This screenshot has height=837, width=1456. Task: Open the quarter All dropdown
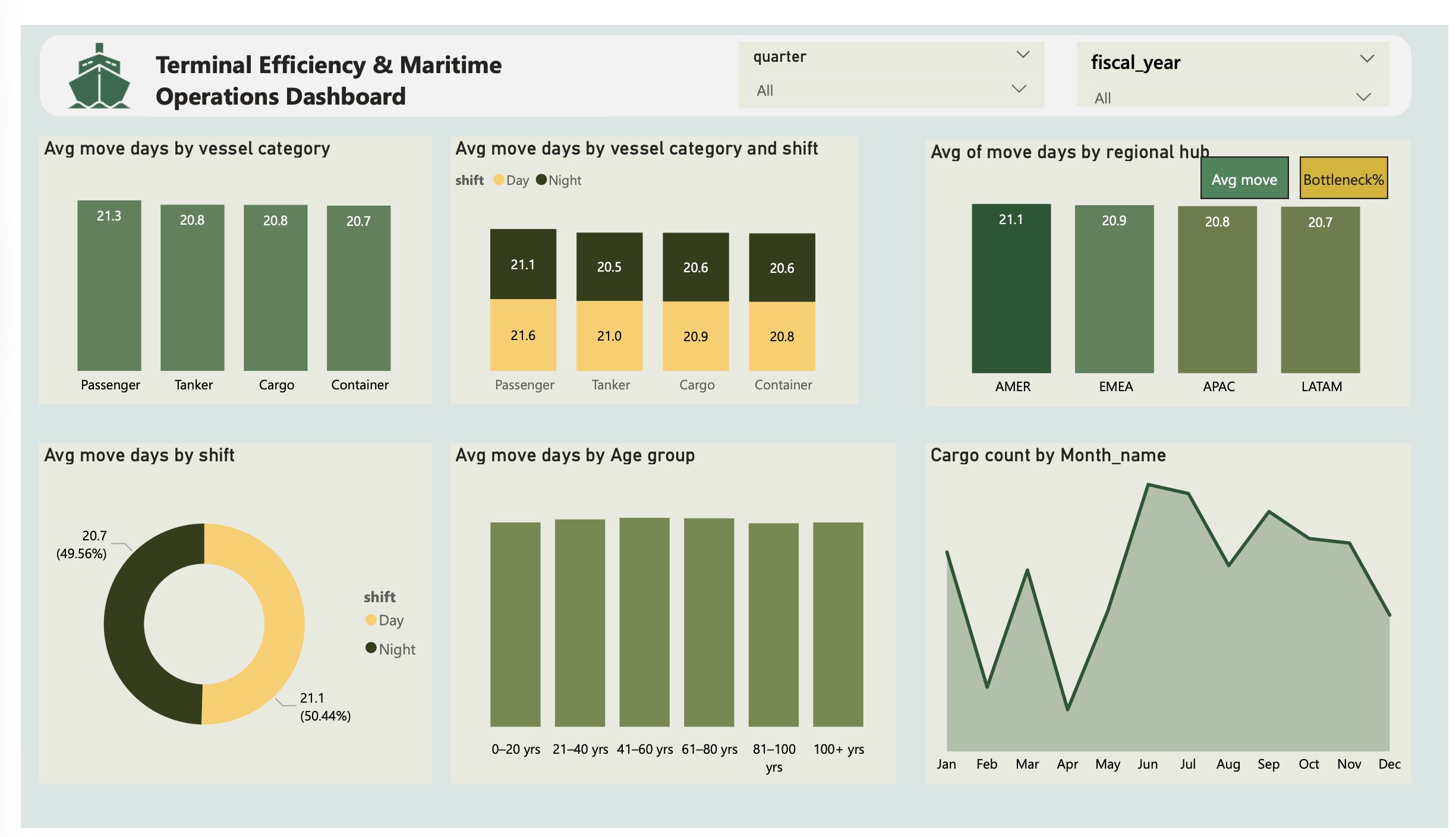pyautogui.click(x=1018, y=89)
